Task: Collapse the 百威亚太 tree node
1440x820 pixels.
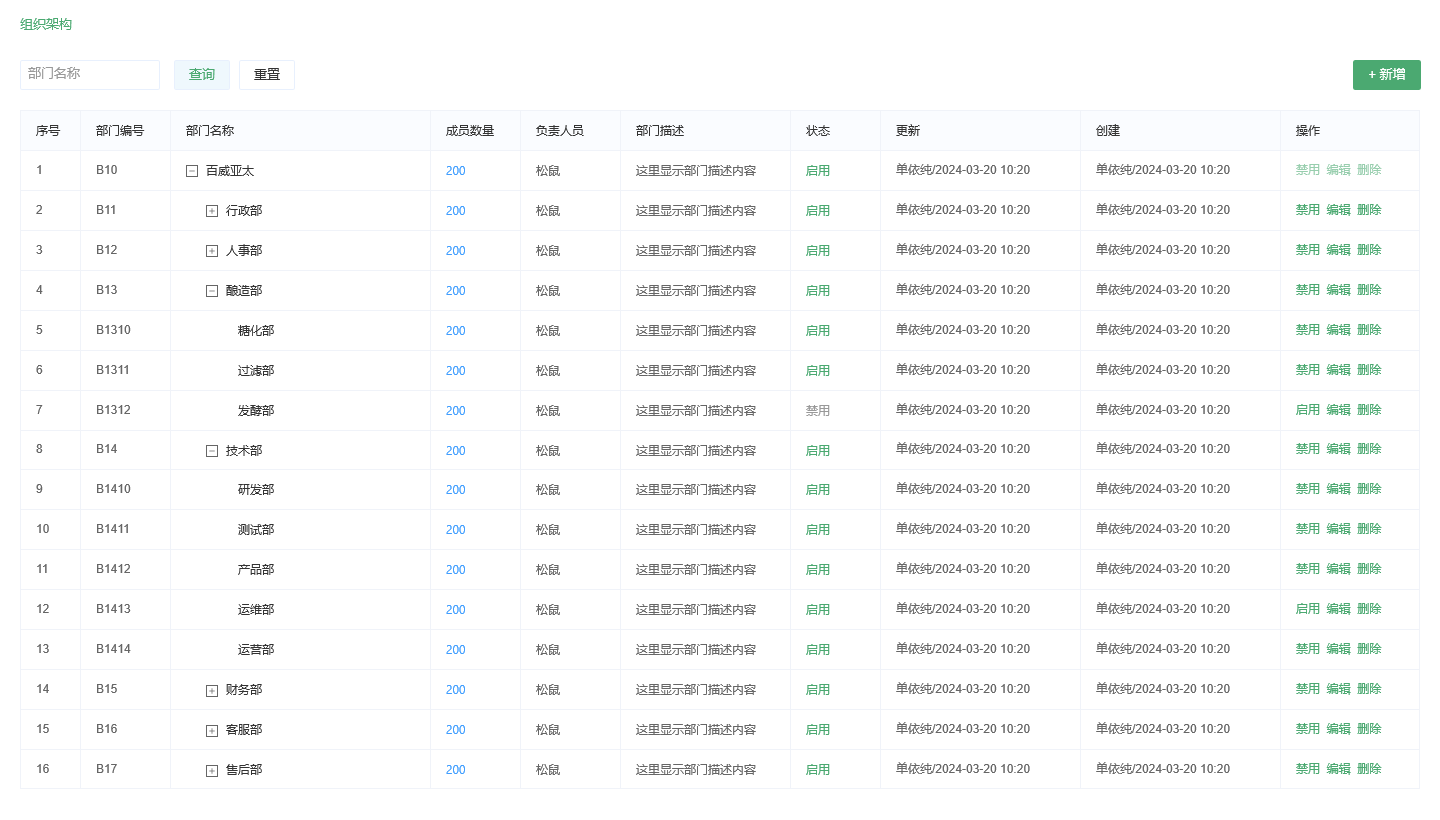Action: pos(192,171)
